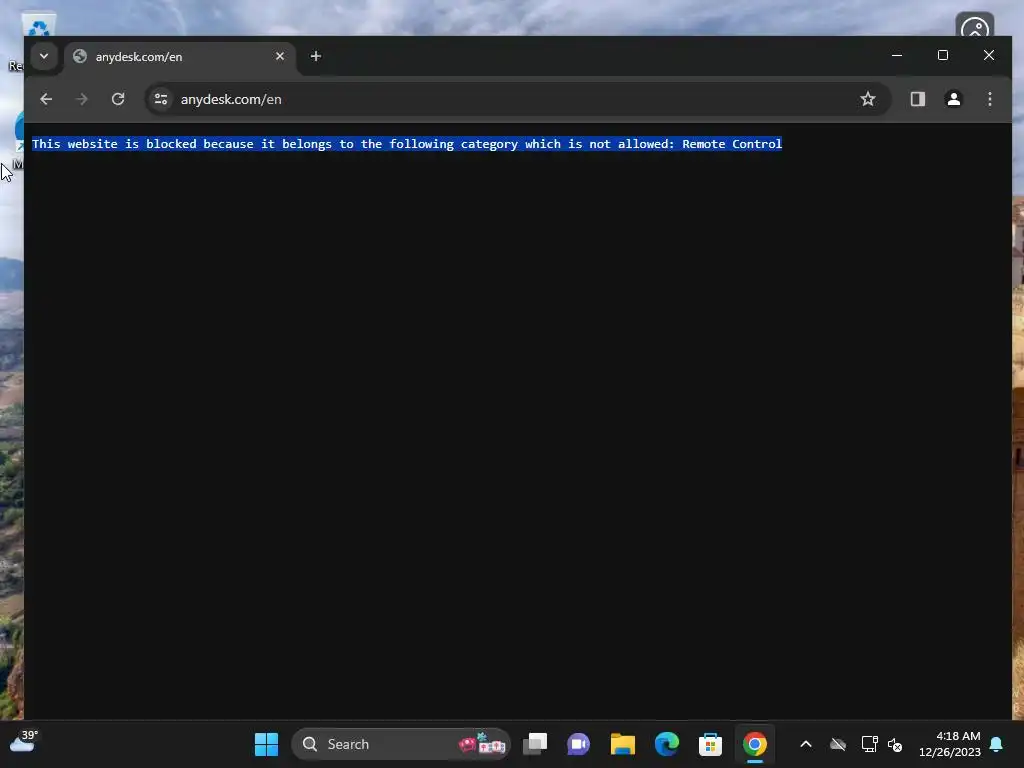Open a new tab
1024x768 pixels.
(315, 56)
